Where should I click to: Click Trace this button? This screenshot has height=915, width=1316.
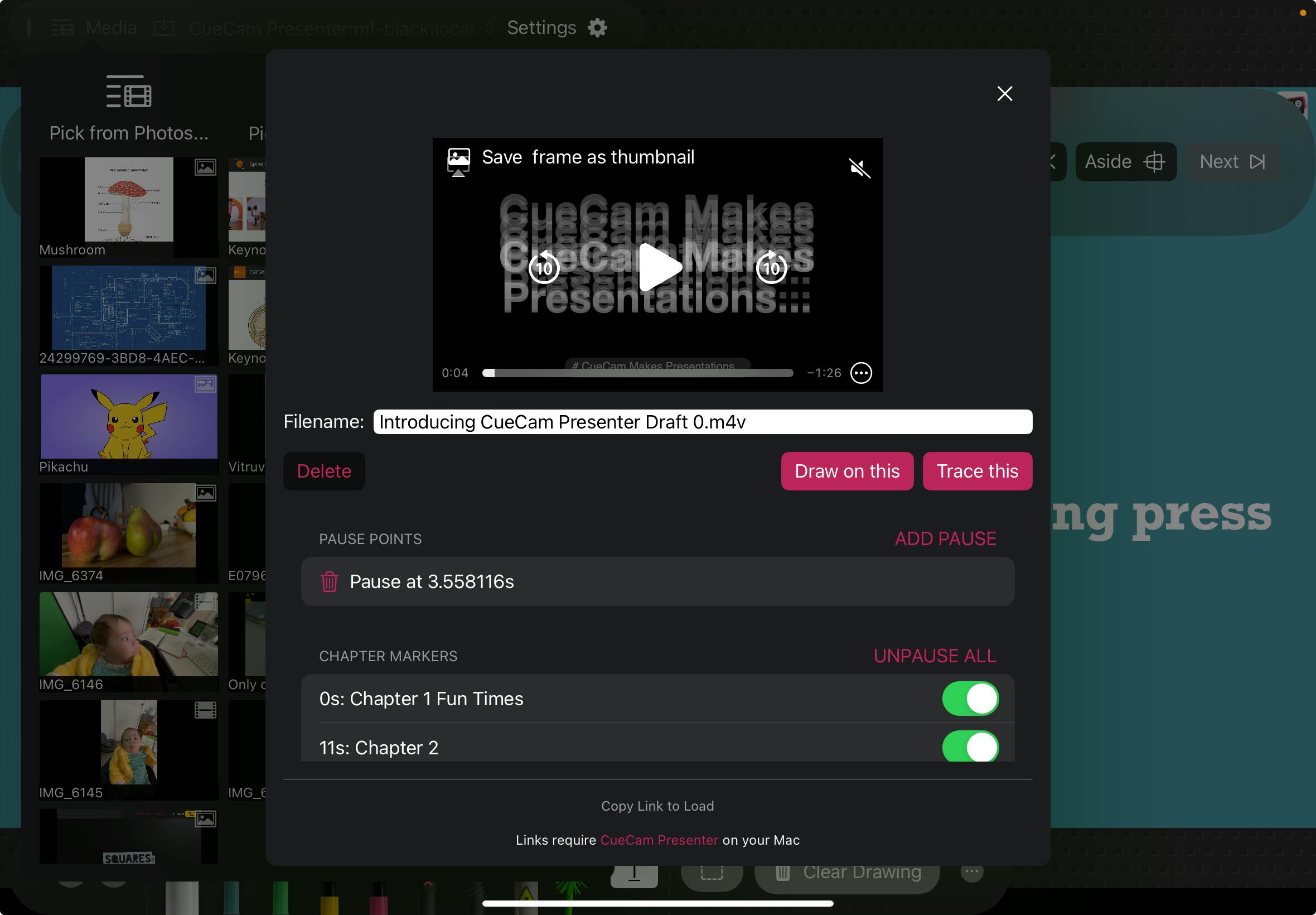pyautogui.click(x=977, y=471)
